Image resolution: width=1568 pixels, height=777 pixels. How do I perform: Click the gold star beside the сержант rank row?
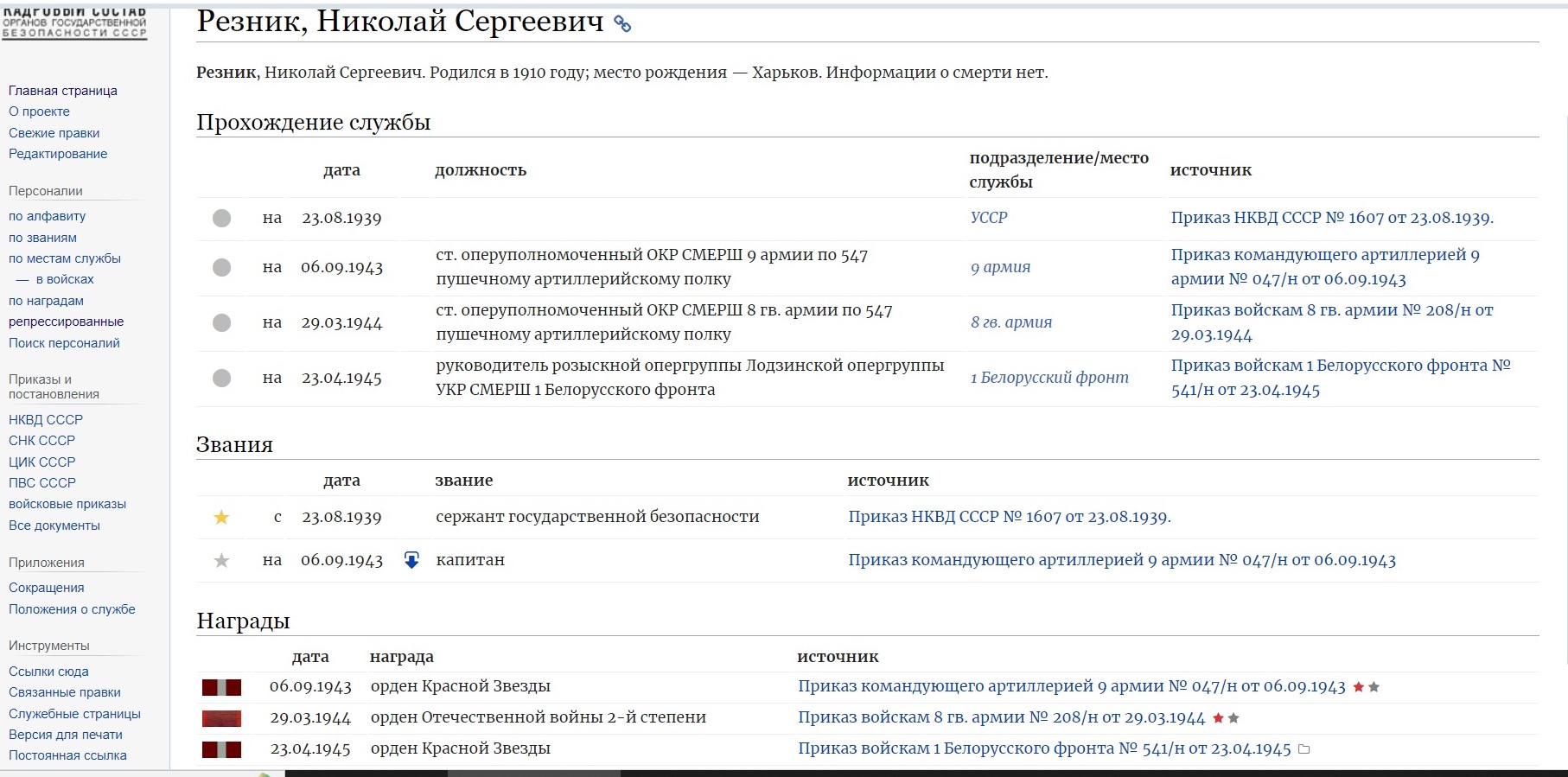(x=221, y=517)
